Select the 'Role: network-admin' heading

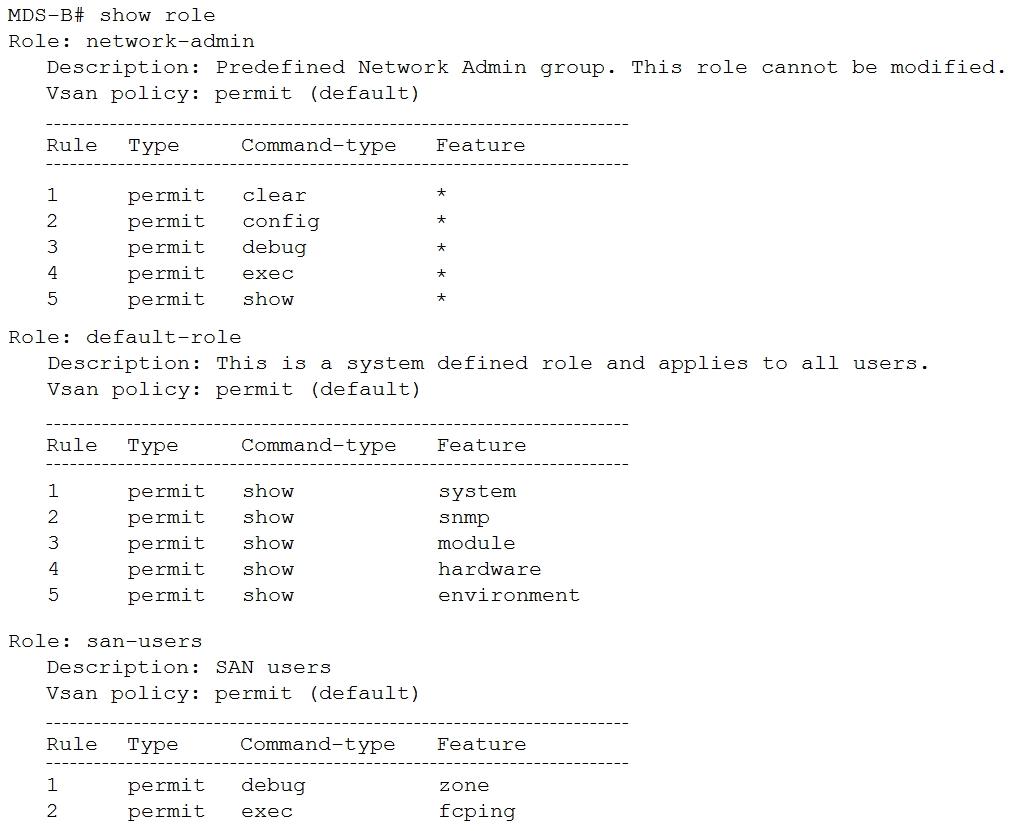(131, 41)
